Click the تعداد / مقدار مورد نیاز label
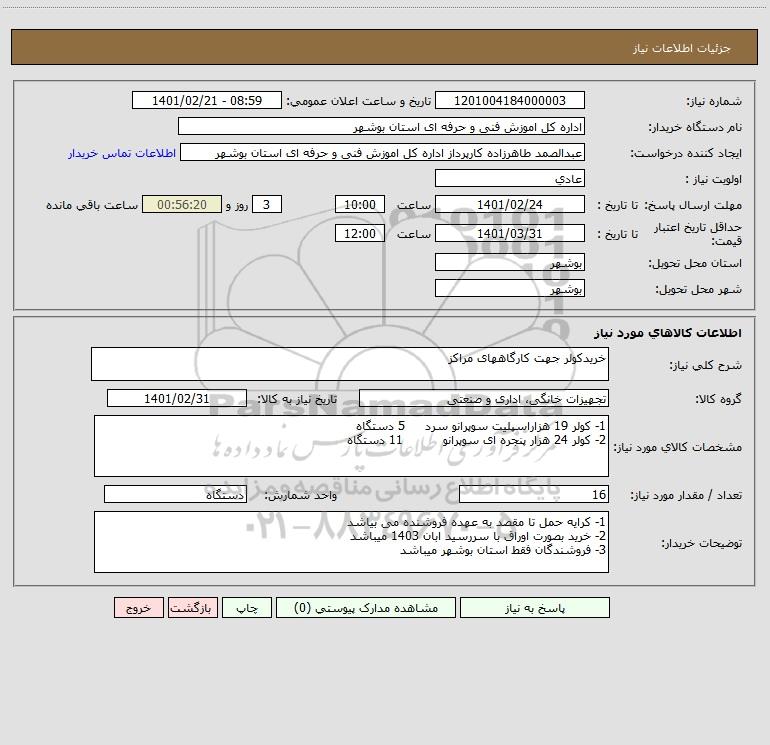 (x=686, y=496)
